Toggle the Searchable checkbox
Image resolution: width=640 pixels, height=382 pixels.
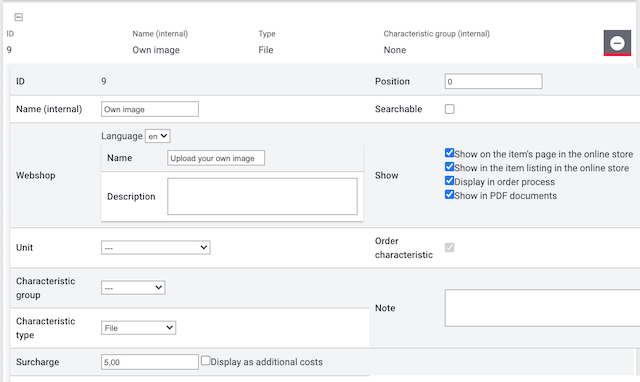pyautogui.click(x=449, y=109)
